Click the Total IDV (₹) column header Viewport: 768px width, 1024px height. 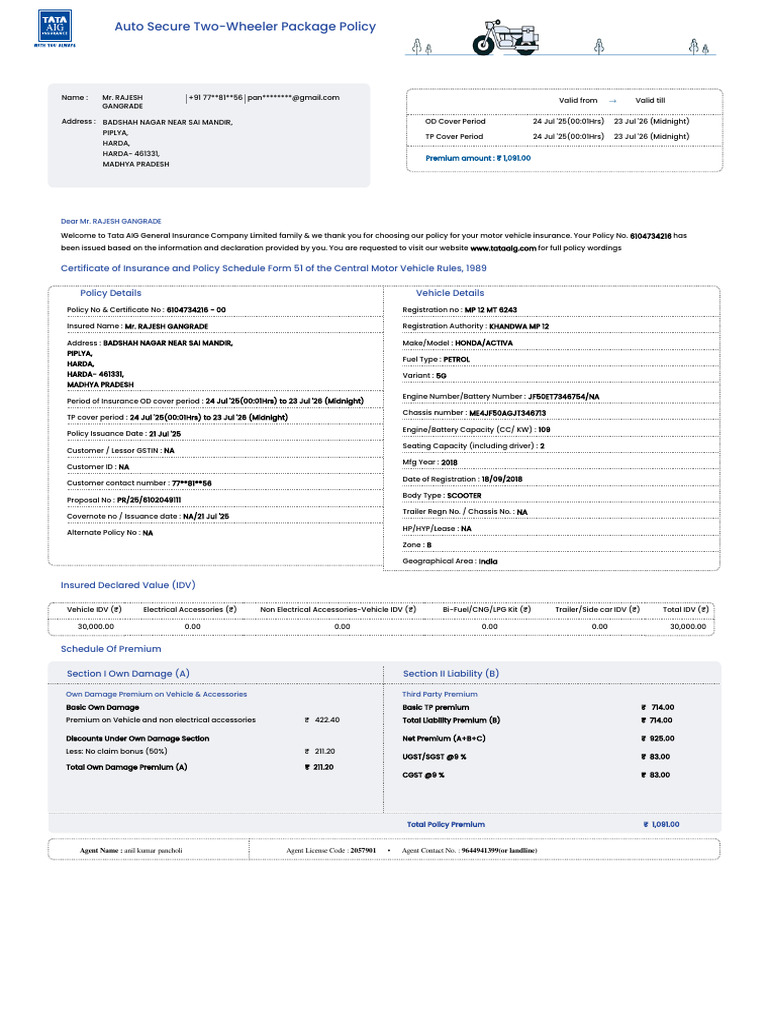(x=686, y=609)
